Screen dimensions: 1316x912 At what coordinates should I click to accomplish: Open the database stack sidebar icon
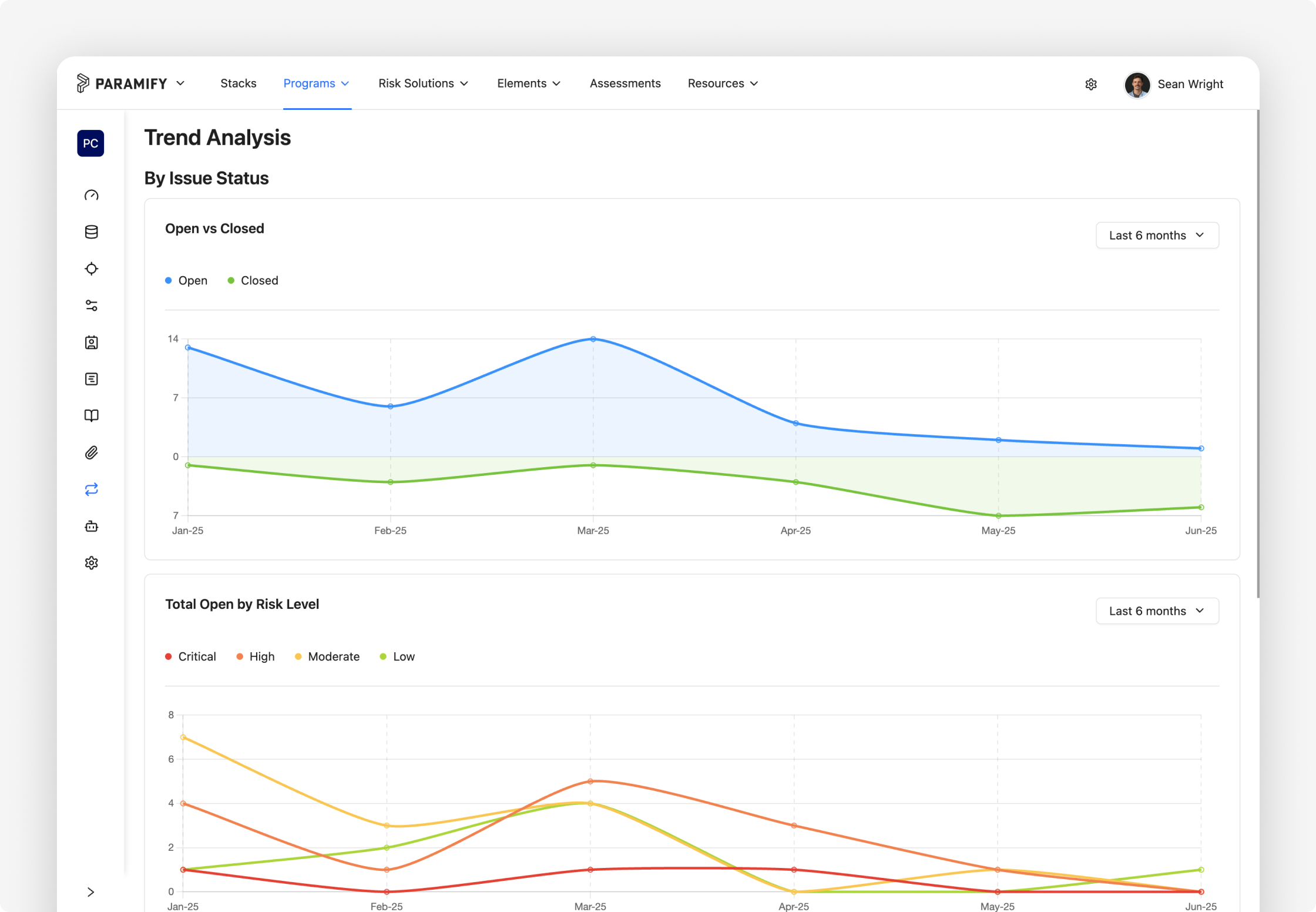coord(91,232)
